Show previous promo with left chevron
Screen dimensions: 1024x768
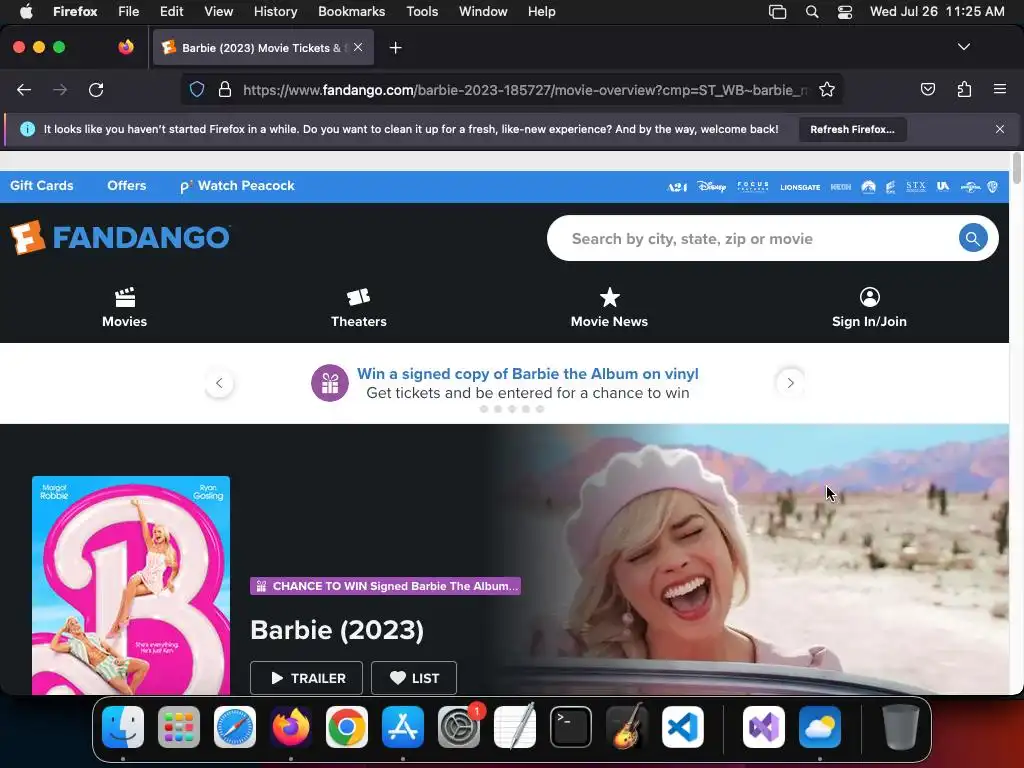219,383
